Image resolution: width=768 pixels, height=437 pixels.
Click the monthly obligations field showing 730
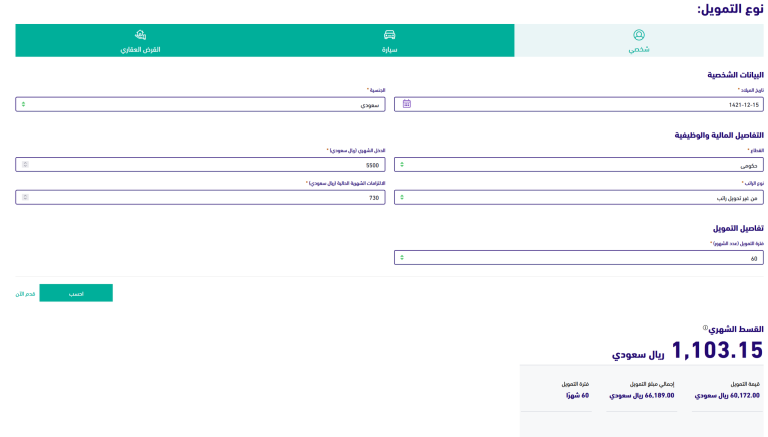point(200,197)
